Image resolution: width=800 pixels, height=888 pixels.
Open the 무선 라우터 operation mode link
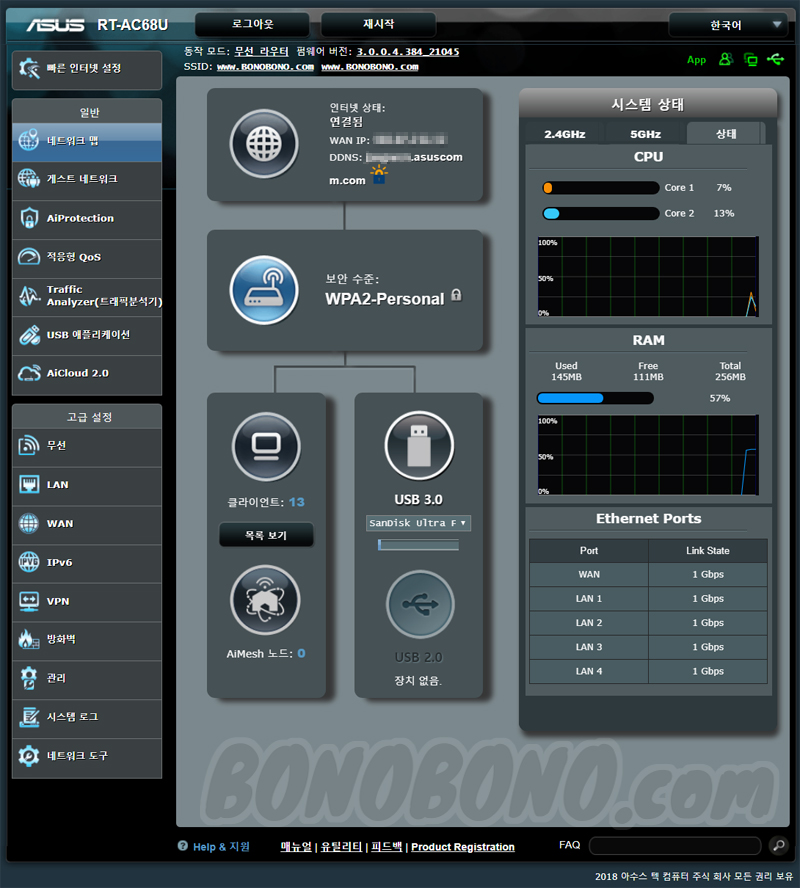[x=261, y=52]
